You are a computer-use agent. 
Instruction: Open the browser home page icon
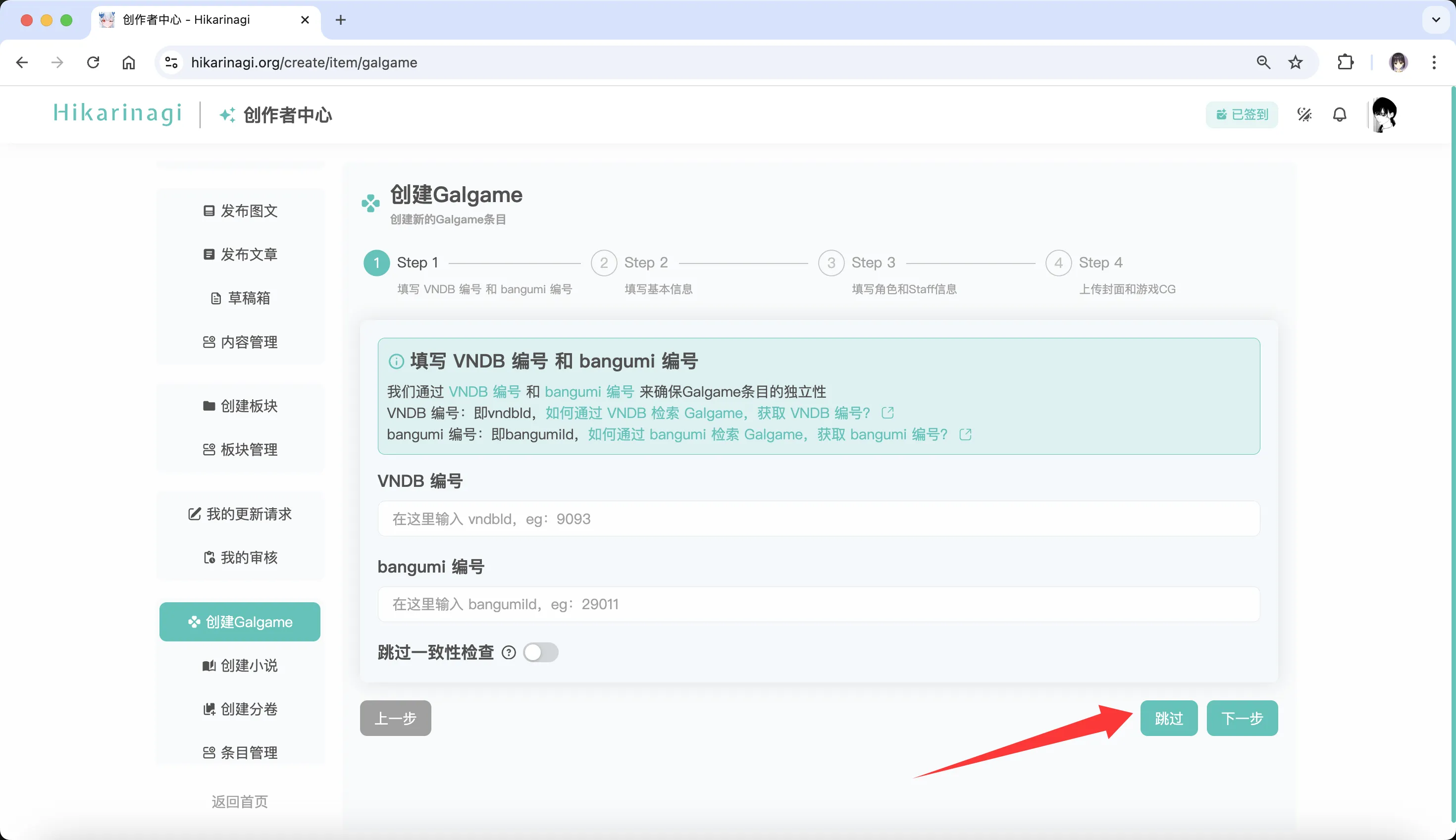[129, 62]
